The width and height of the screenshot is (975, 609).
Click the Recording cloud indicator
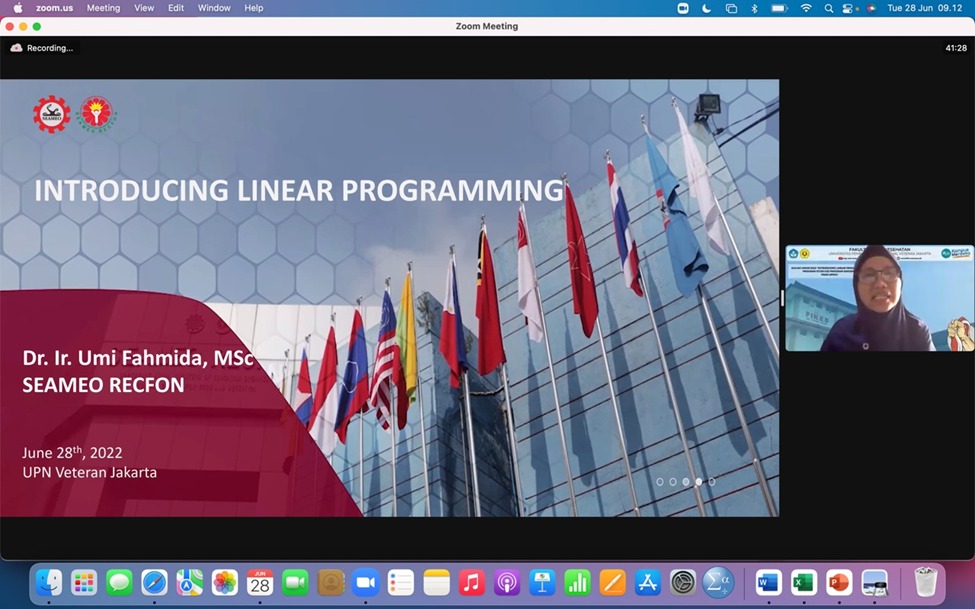[17, 48]
